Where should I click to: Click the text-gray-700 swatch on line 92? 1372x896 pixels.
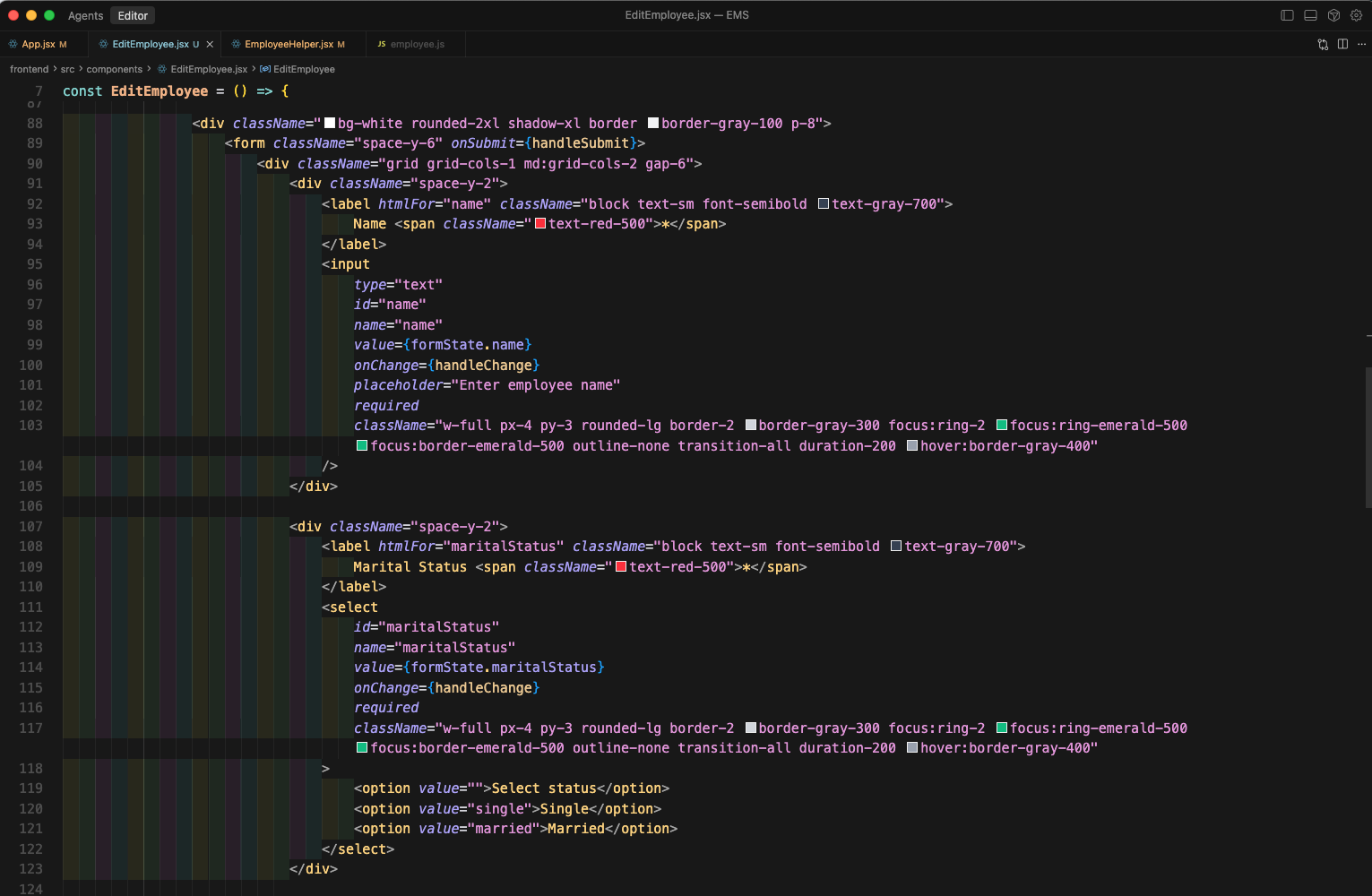(824, 204)
